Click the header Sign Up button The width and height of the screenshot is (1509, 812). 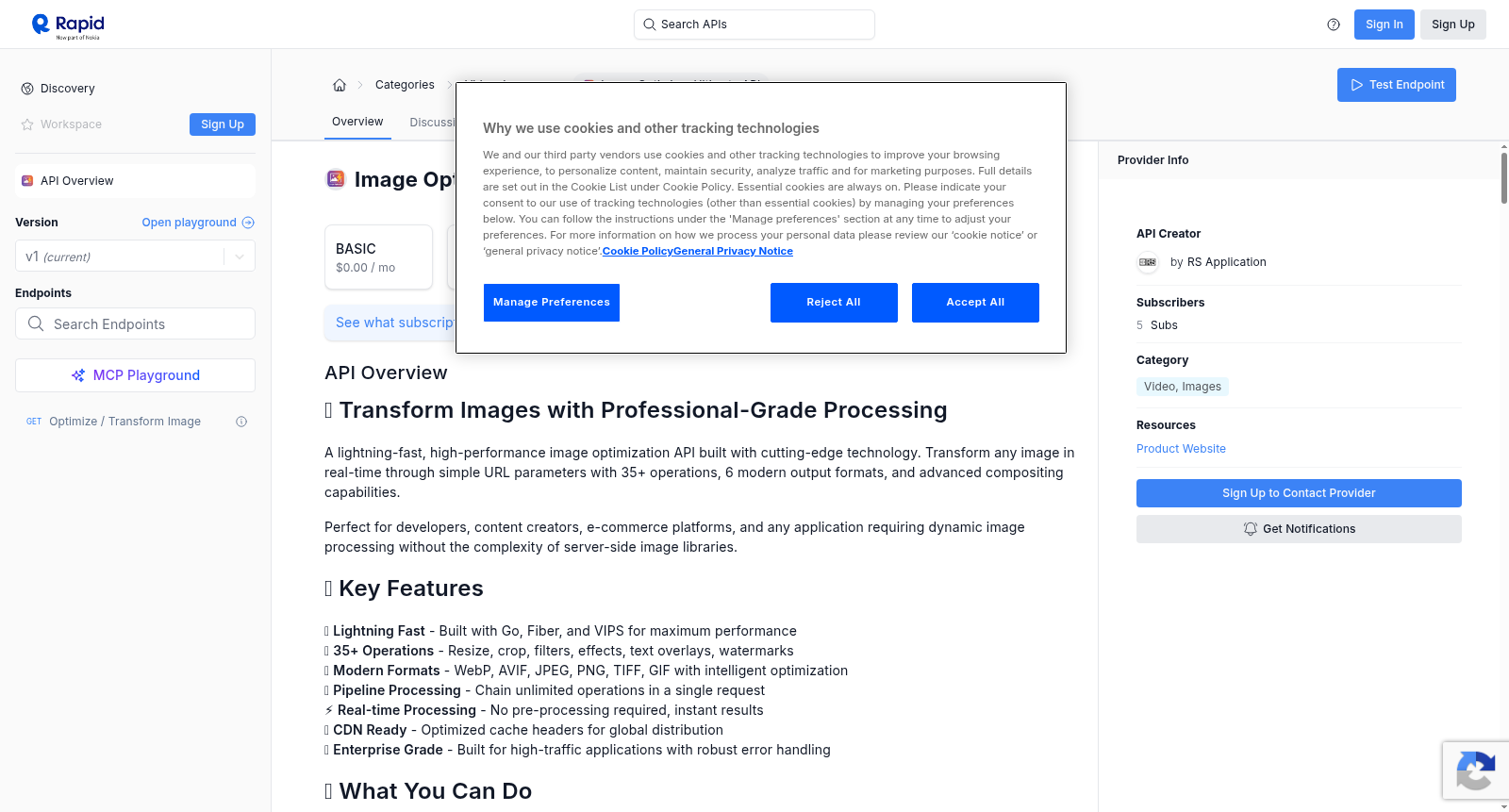pyautogui.click(x=1452, y=25)
